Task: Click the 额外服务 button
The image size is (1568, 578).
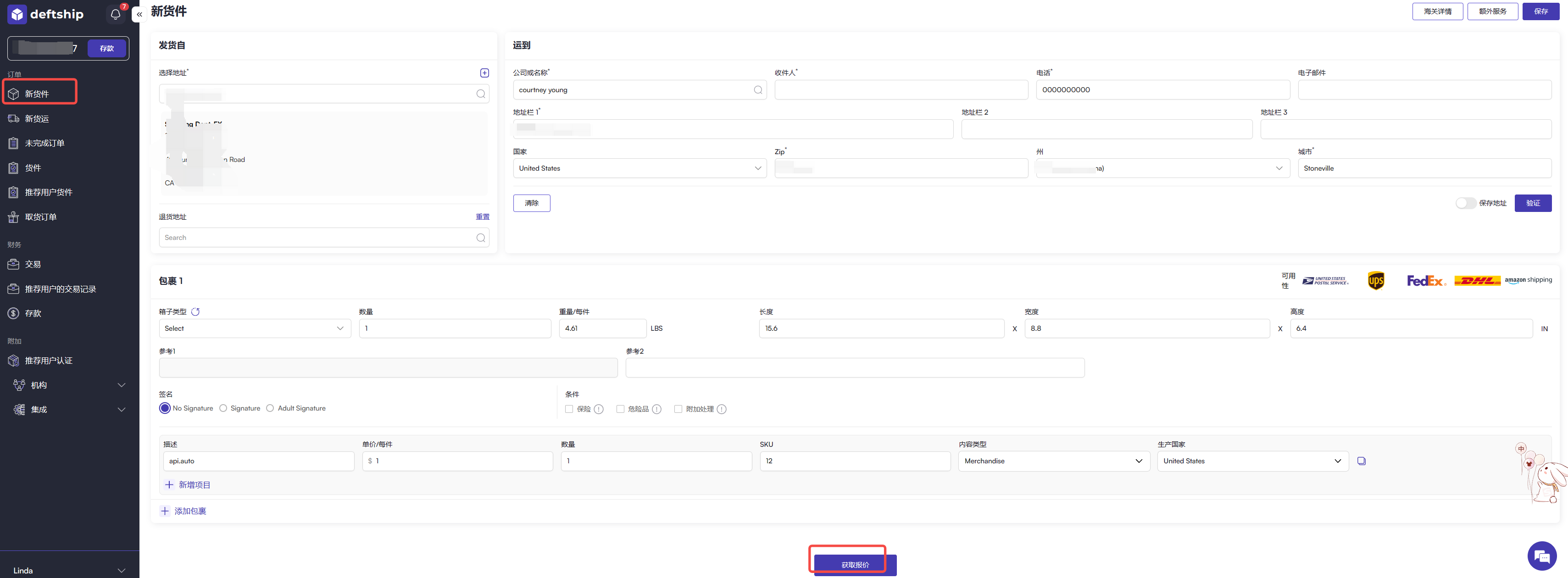Action: (1492, 11)
